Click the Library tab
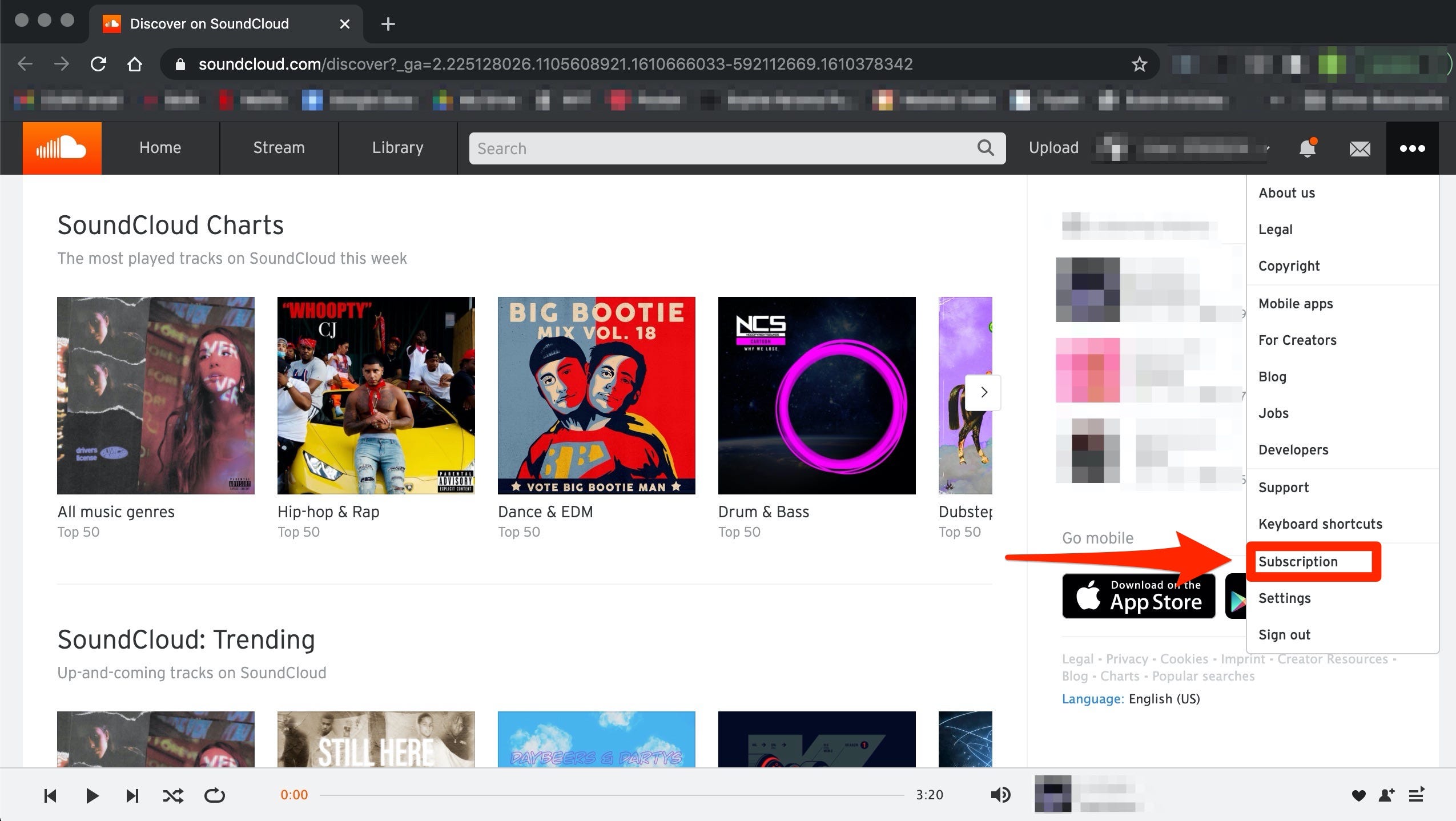1456x821 pixels. (x=397, y=148)
